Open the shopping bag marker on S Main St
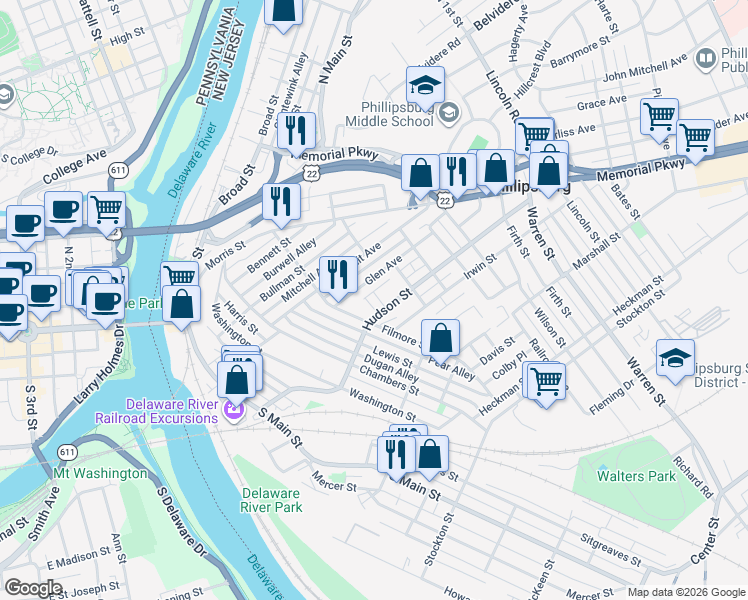The image size is (748, 600). pos(430,454)
